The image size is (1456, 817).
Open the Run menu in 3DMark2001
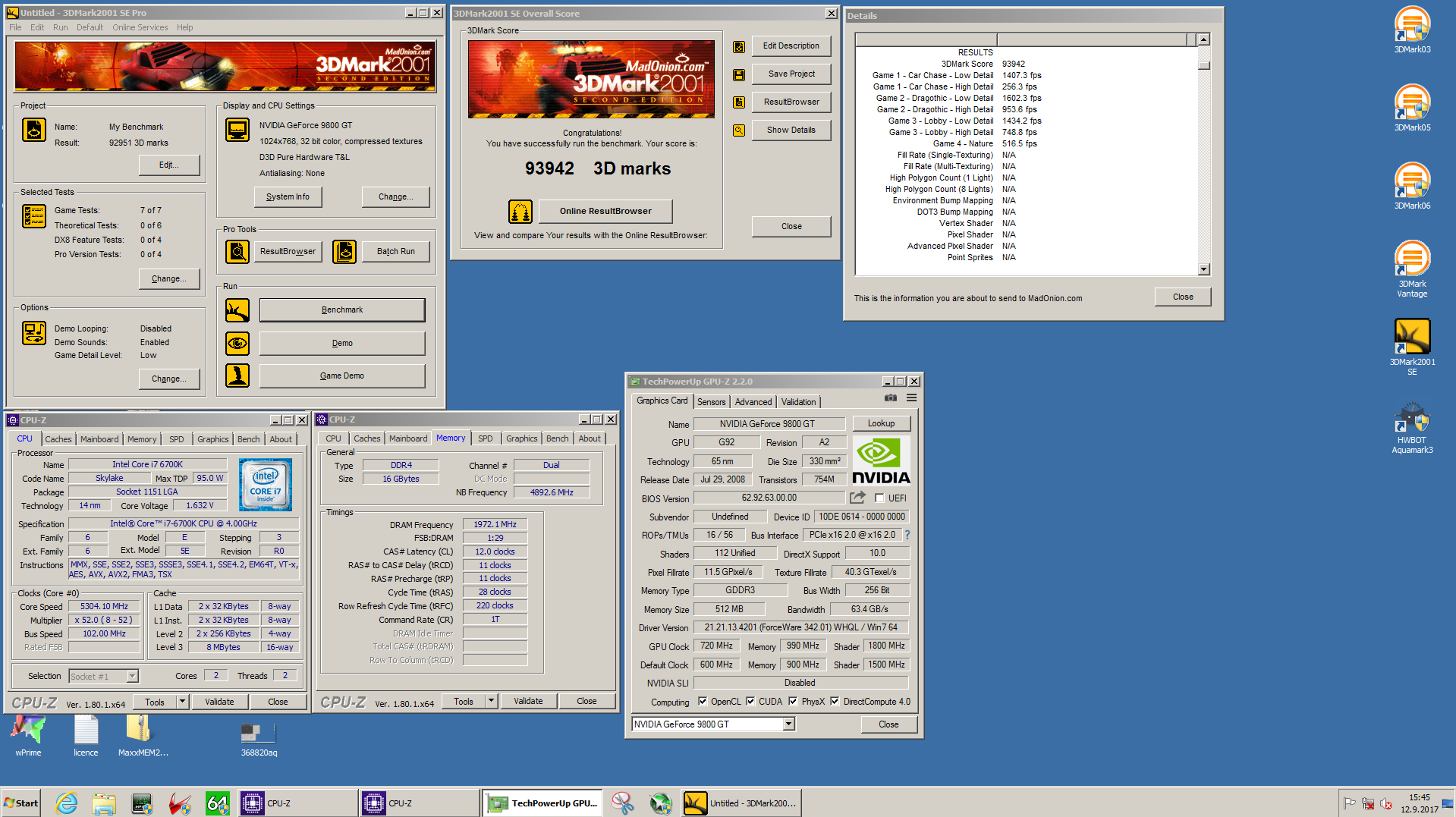[x=60, y=27]
